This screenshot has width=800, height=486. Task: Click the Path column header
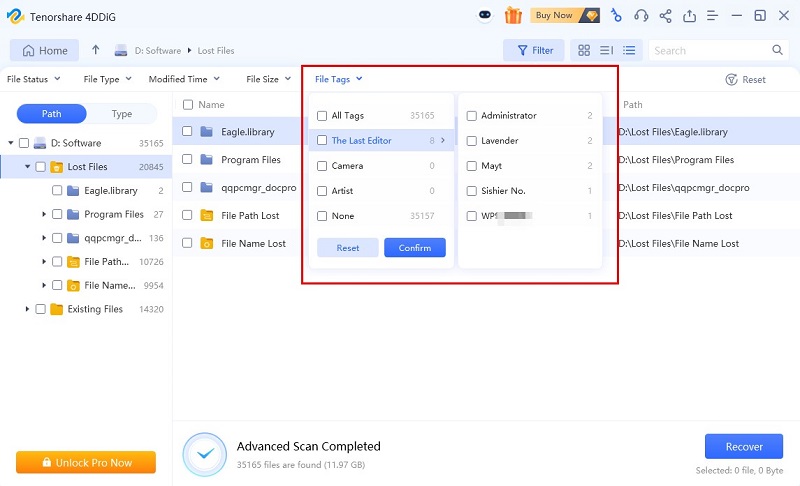point(633,105)
